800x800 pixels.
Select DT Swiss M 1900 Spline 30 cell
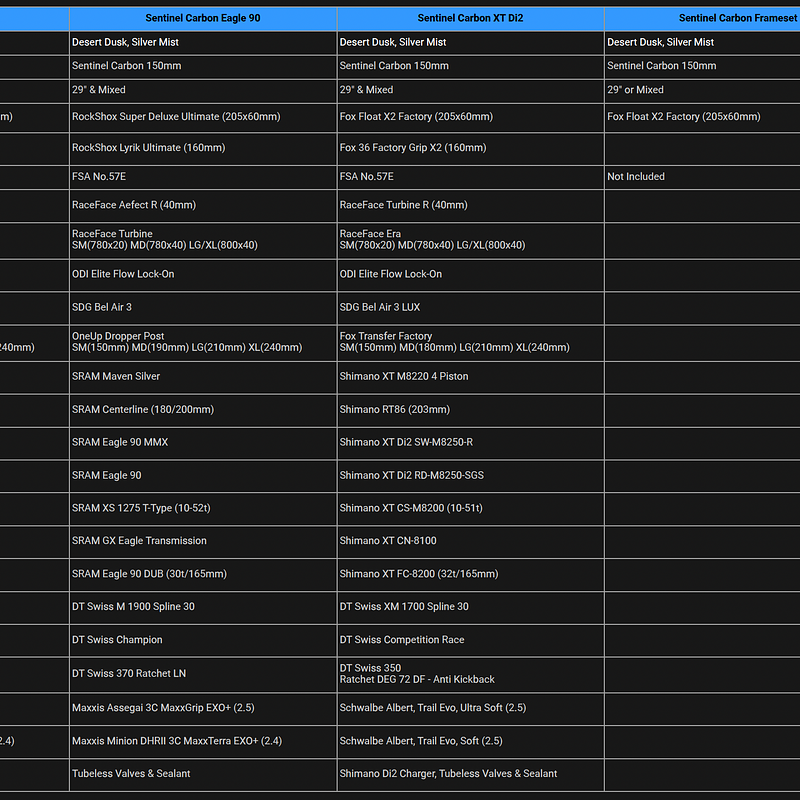(x=203, y=607)
